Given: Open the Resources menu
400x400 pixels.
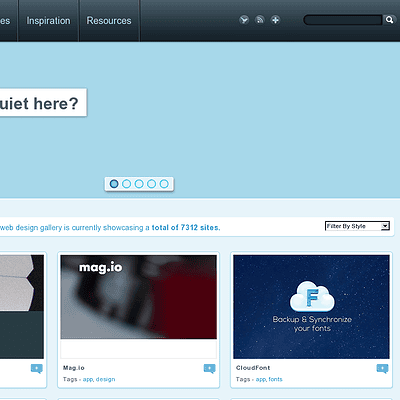Looking at the screenshot, I should (x=109, y=21).
